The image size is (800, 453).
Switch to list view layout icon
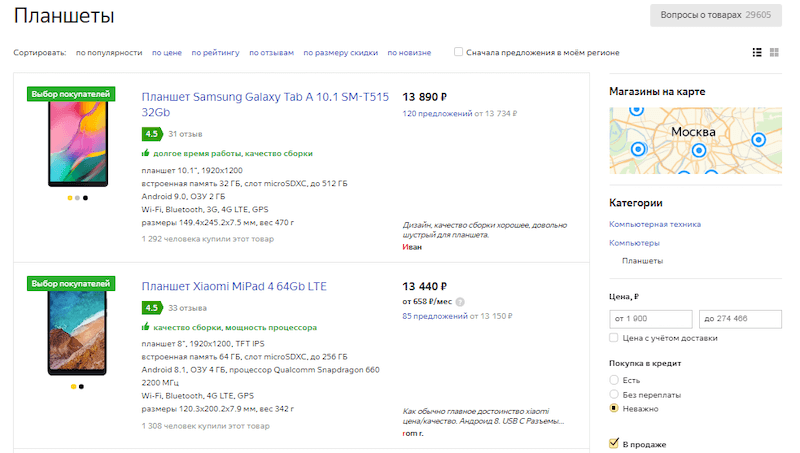point(756,52)
